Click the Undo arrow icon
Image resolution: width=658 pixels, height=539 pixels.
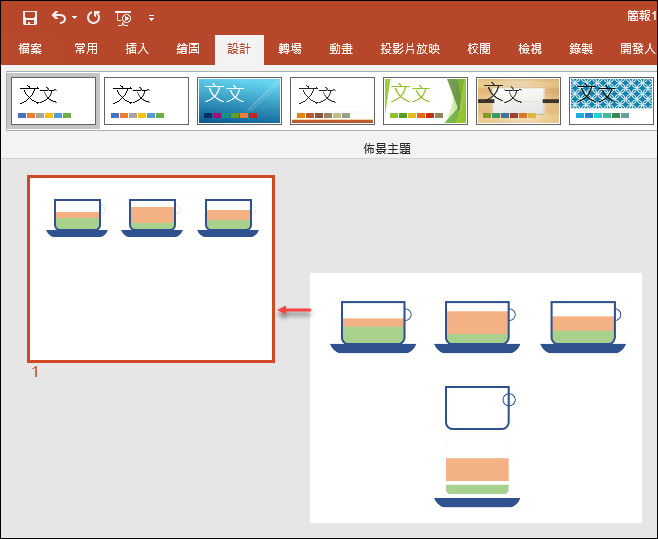point(59,18)
